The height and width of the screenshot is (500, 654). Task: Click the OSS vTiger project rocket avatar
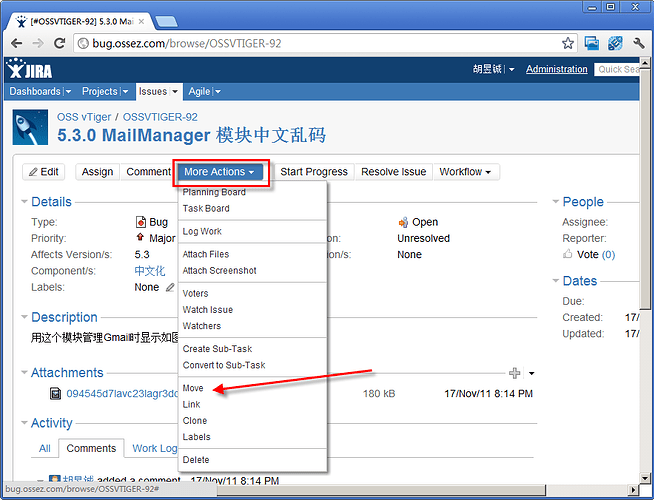coord(30,127)
